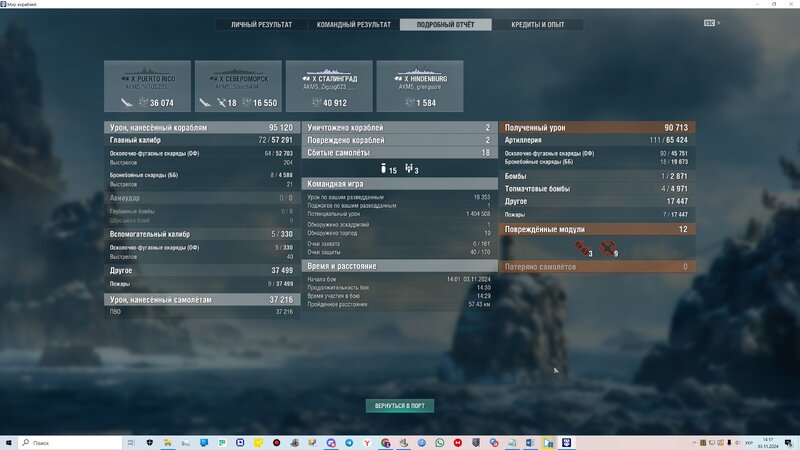This screenshot has width=800, height=450.
Task: Open the taskbar clock and date
Action: click(x=768, y=442)
